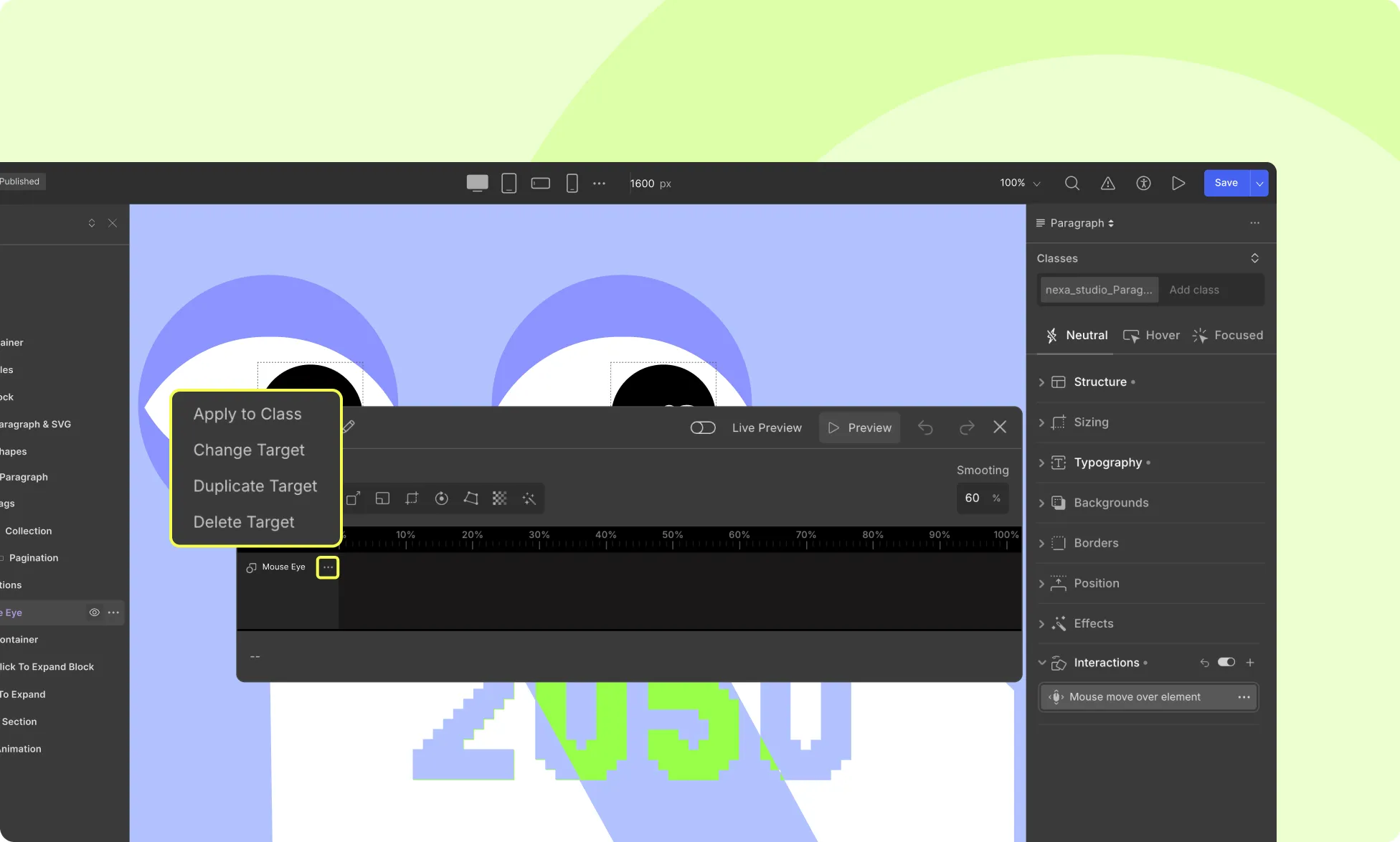Close the animation timeline panel
The width and height of the screenshot is (1400, 842).
coord(1000,427)
